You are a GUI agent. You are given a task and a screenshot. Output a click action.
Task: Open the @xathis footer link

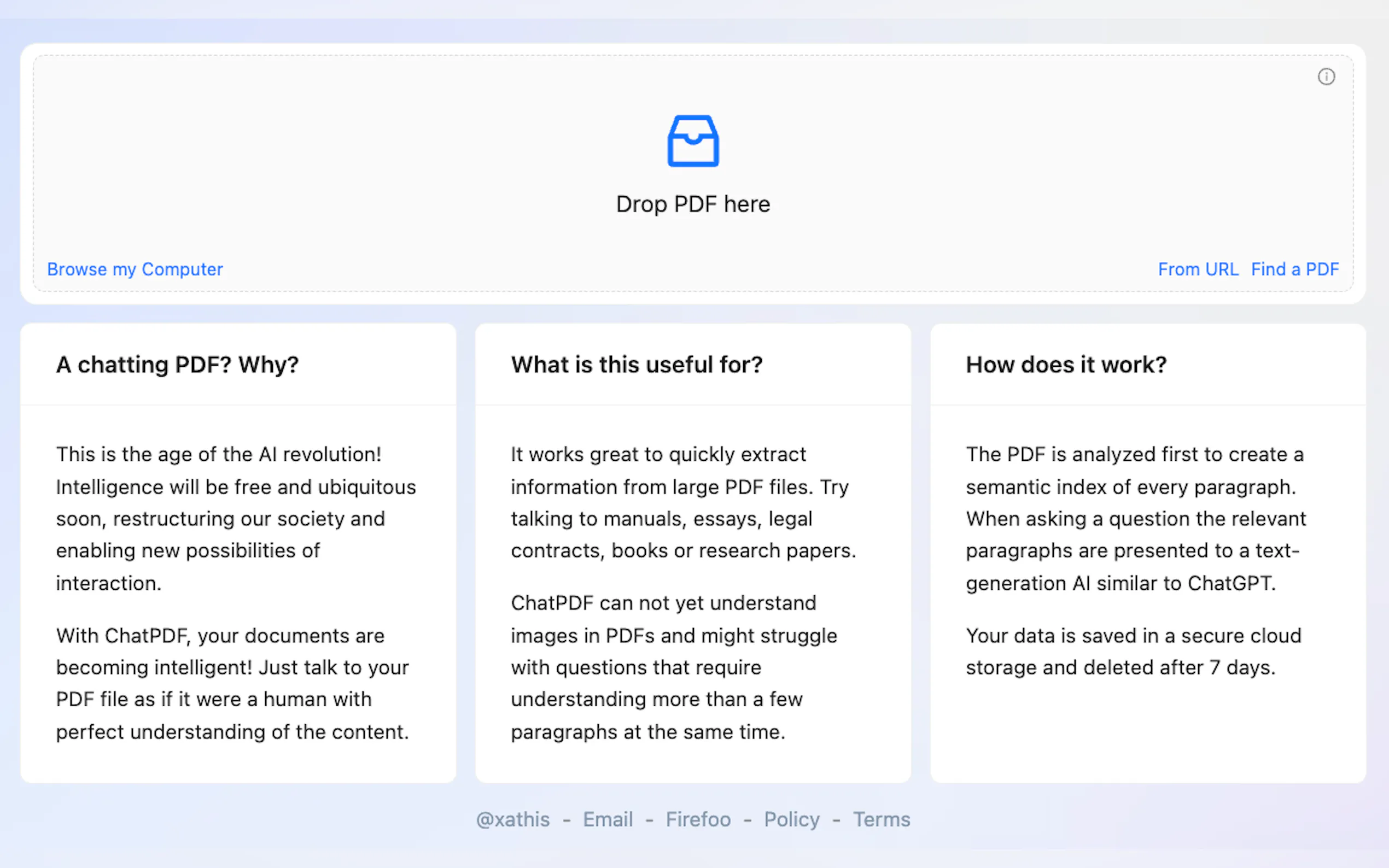coord(513,819)
